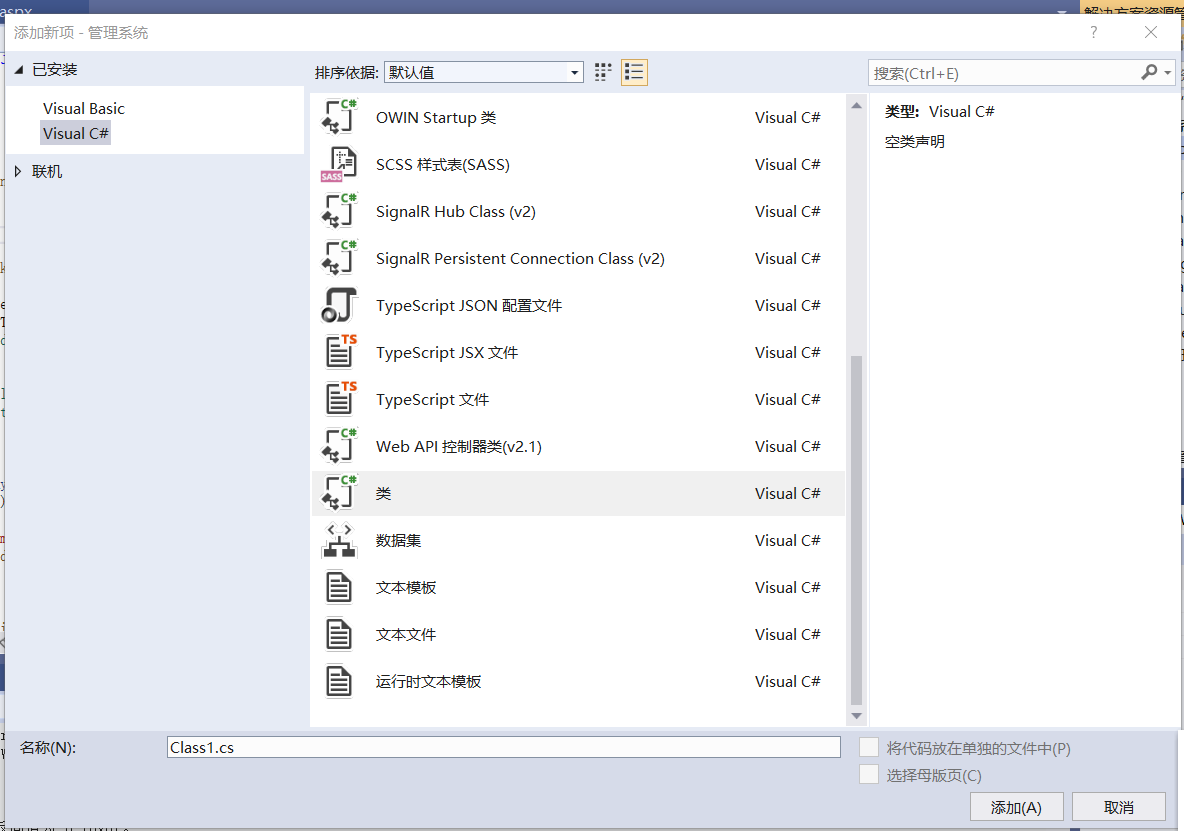The height and width of the screenshot is (831, 1184).
Task: Click the 'SignalR Hub Class (v2)' item name
Action: (456, 212)
